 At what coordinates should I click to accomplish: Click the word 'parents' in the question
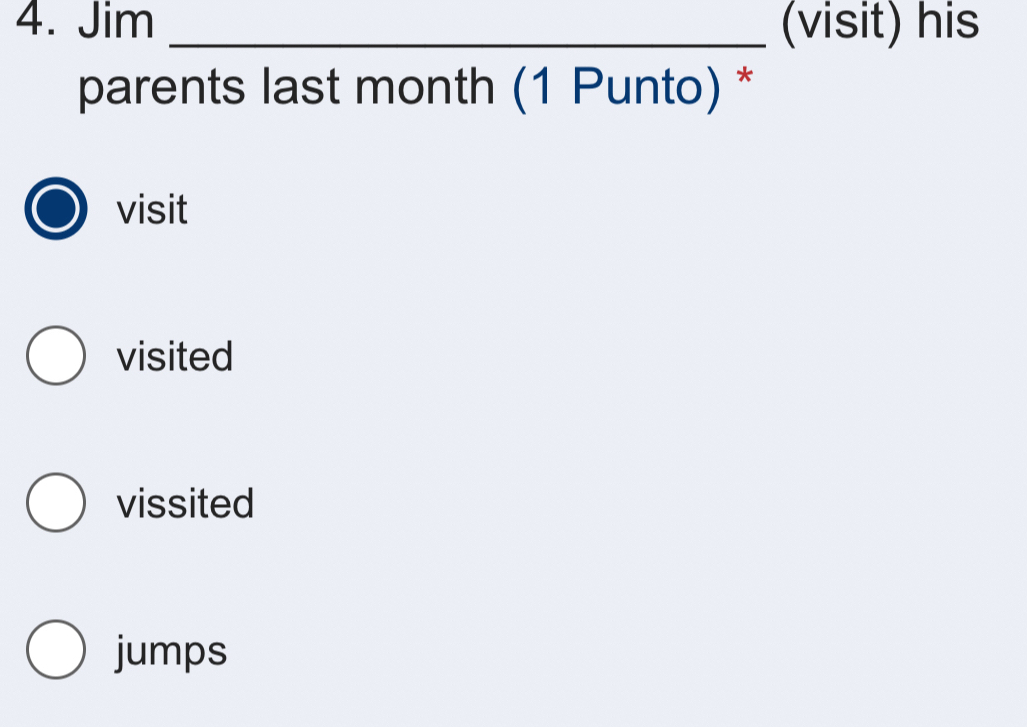(x=162, y=89)
